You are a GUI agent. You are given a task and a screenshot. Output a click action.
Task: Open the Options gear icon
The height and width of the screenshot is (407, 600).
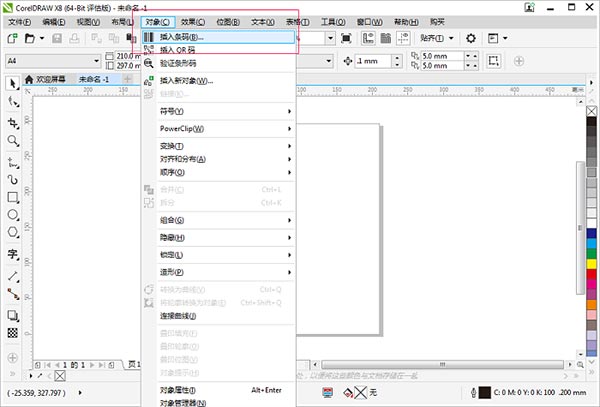coord(471,38)
